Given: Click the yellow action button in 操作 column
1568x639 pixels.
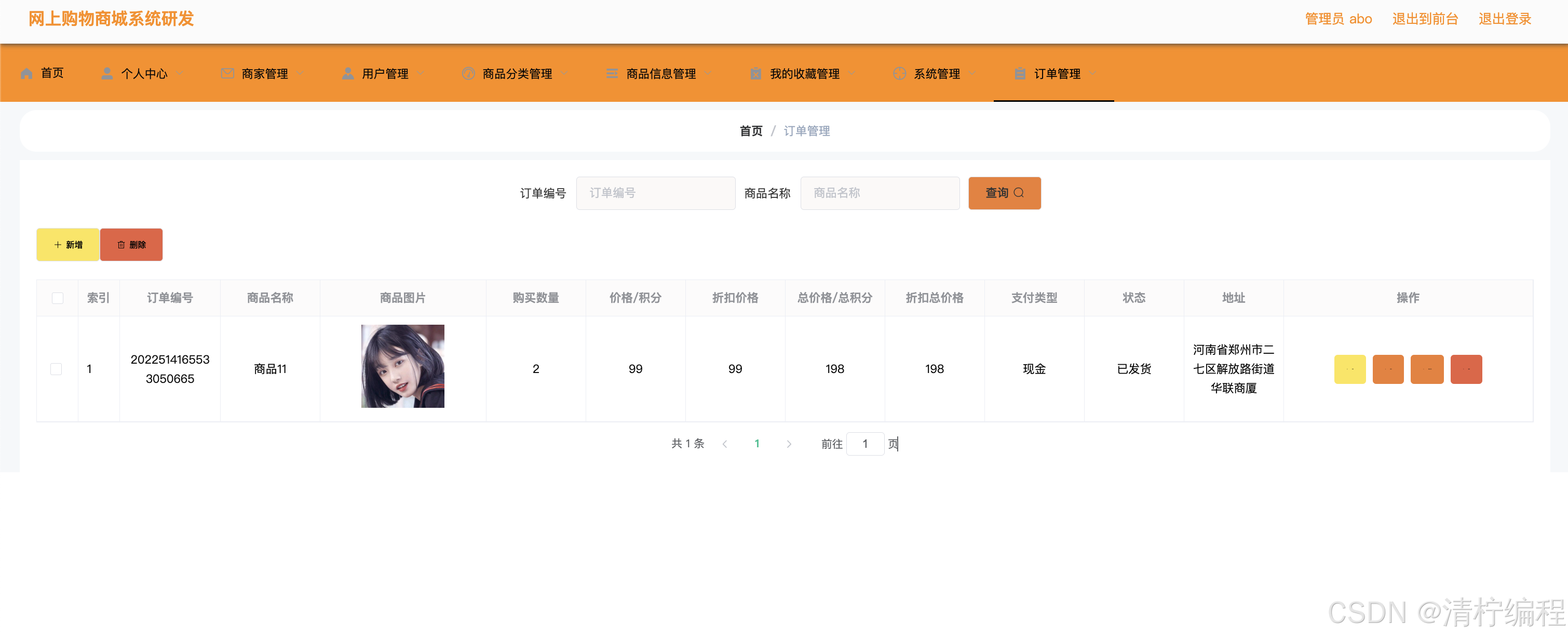Looking at the screenshot, I should pyautogui.click(x=1349, y=369).
